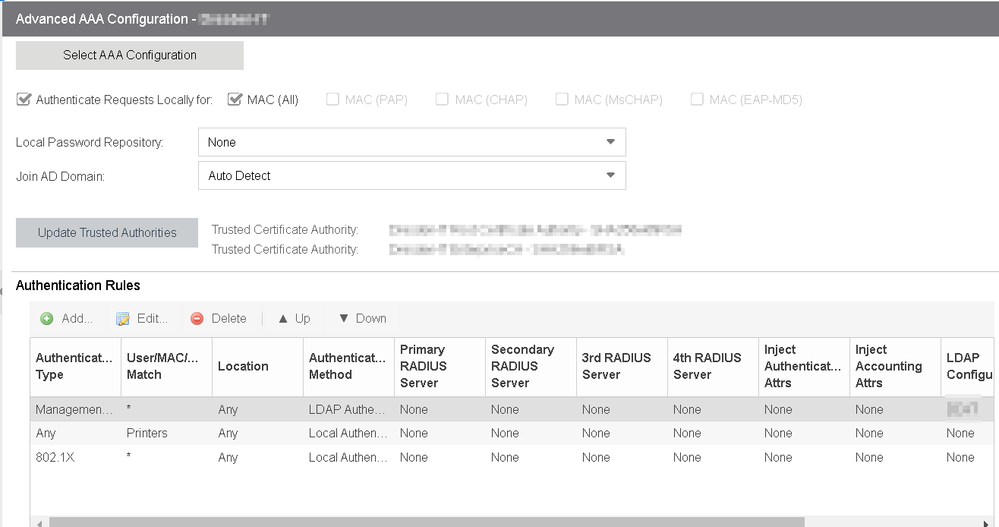
Task: Click the Edit rule pencil icon
Action: click(x=123, y=319)
